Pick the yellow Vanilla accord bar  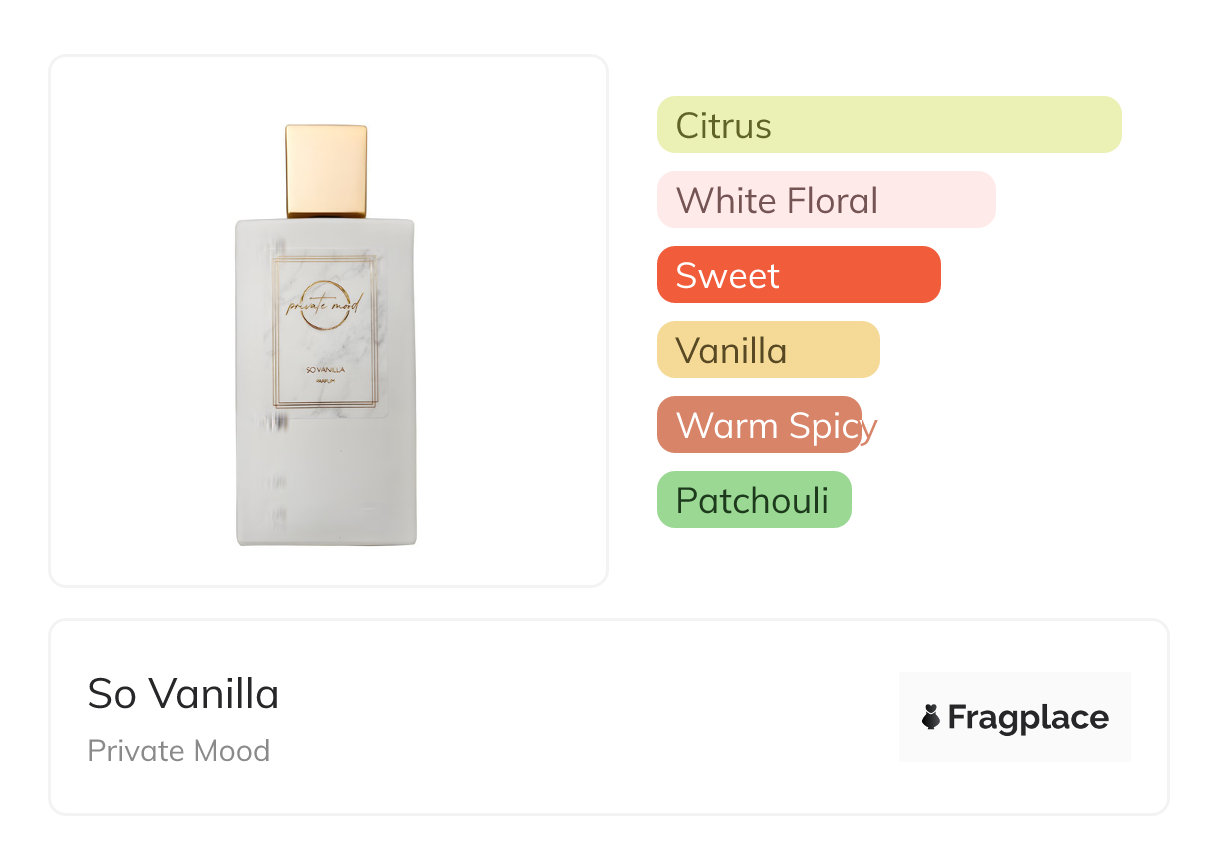[767, 350]
